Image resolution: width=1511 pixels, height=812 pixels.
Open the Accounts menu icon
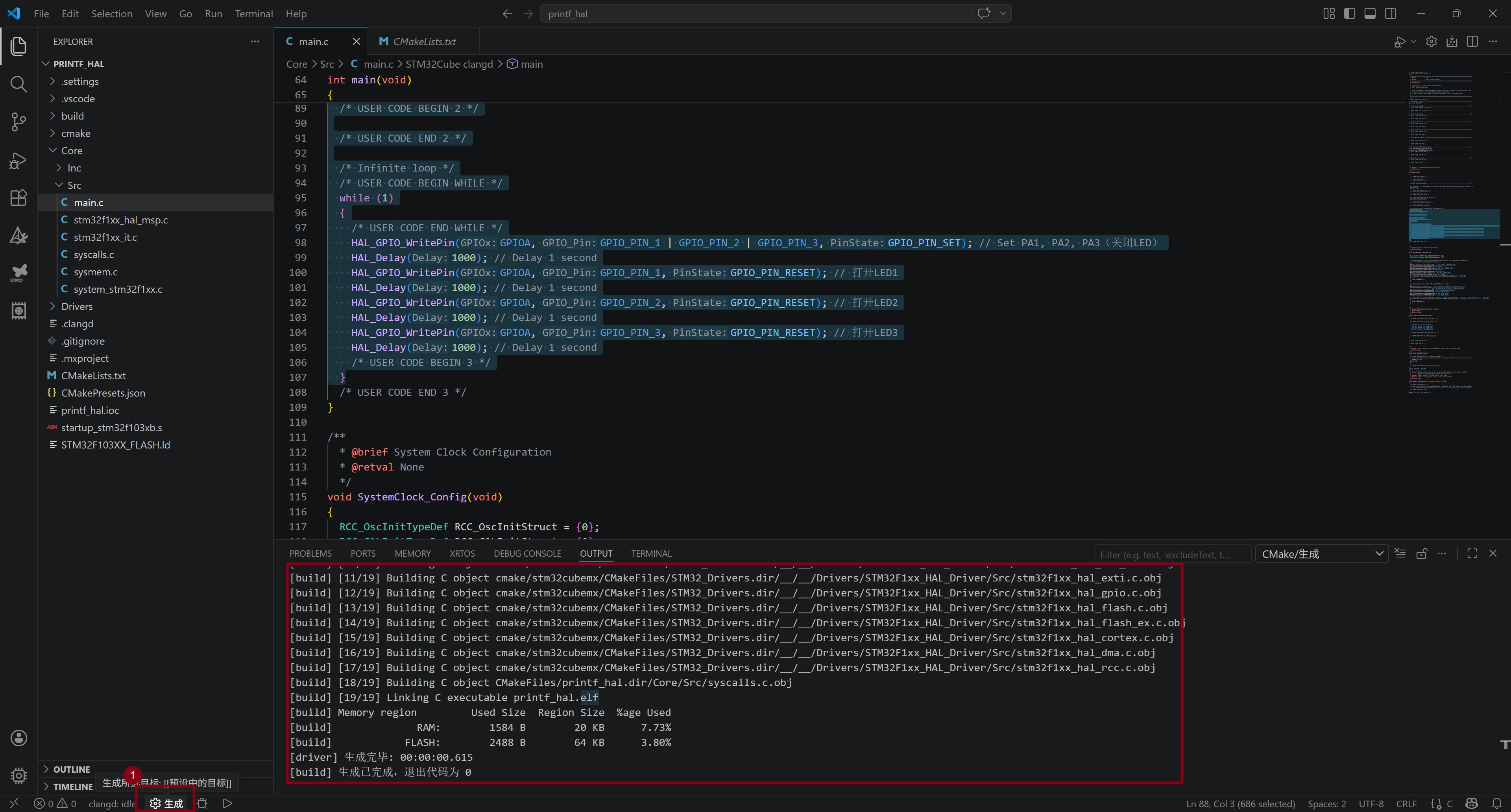19,738
